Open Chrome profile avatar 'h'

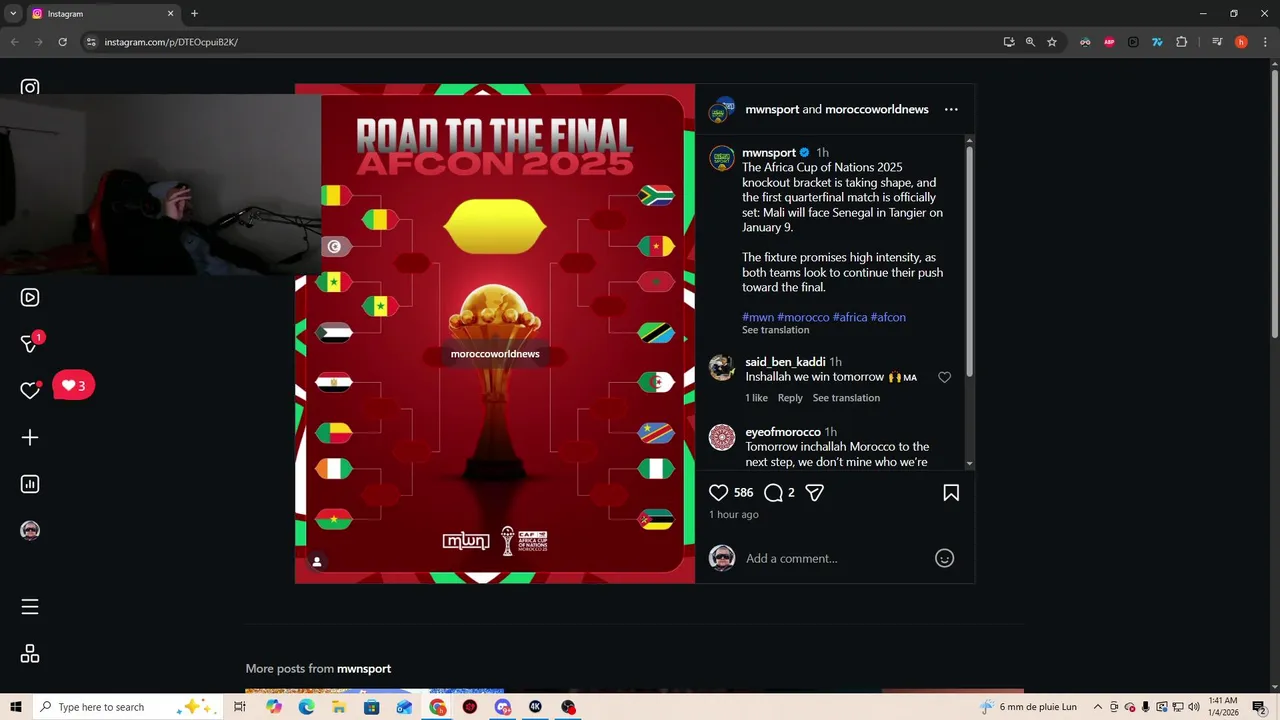[x=1241, y=42]
